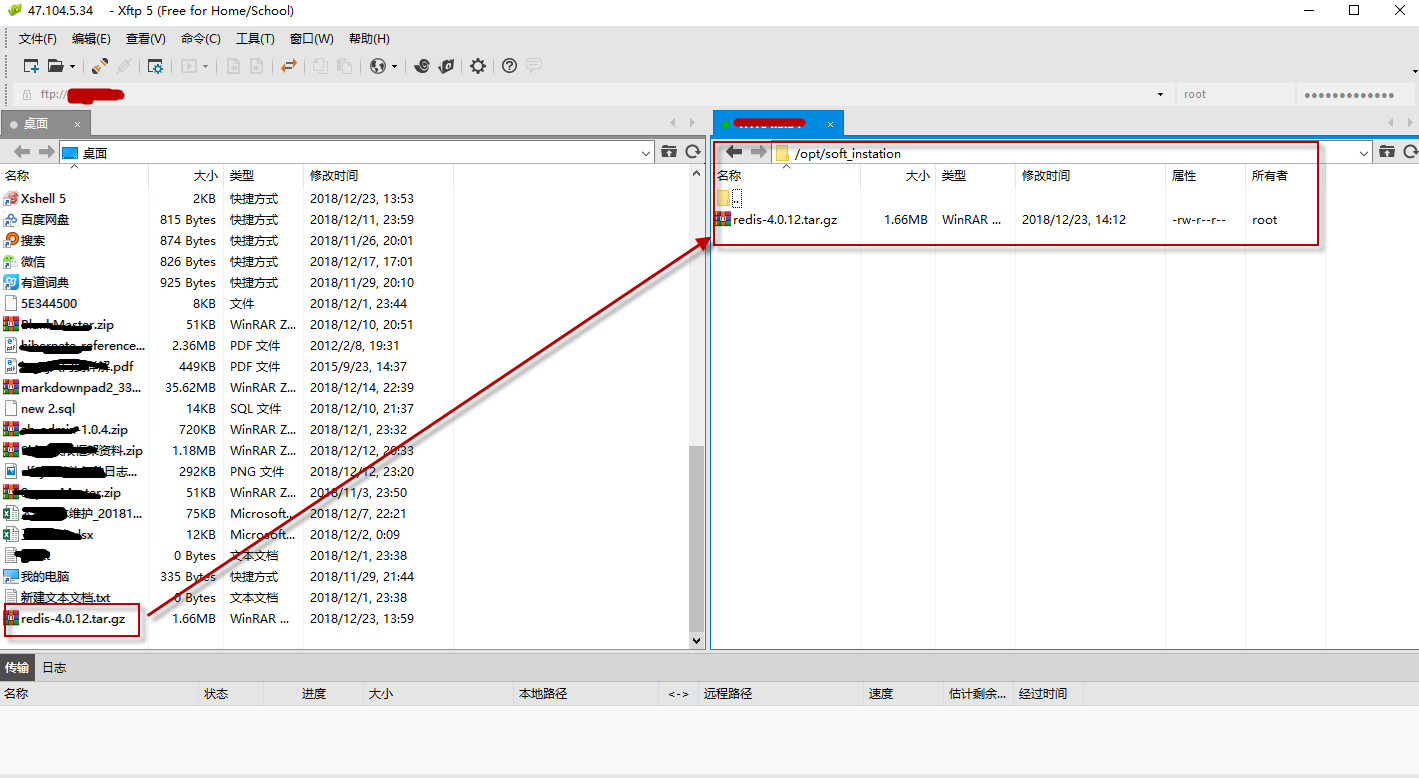
Task: Click the New session toolbar icon
Action: (x=31, y=66)
